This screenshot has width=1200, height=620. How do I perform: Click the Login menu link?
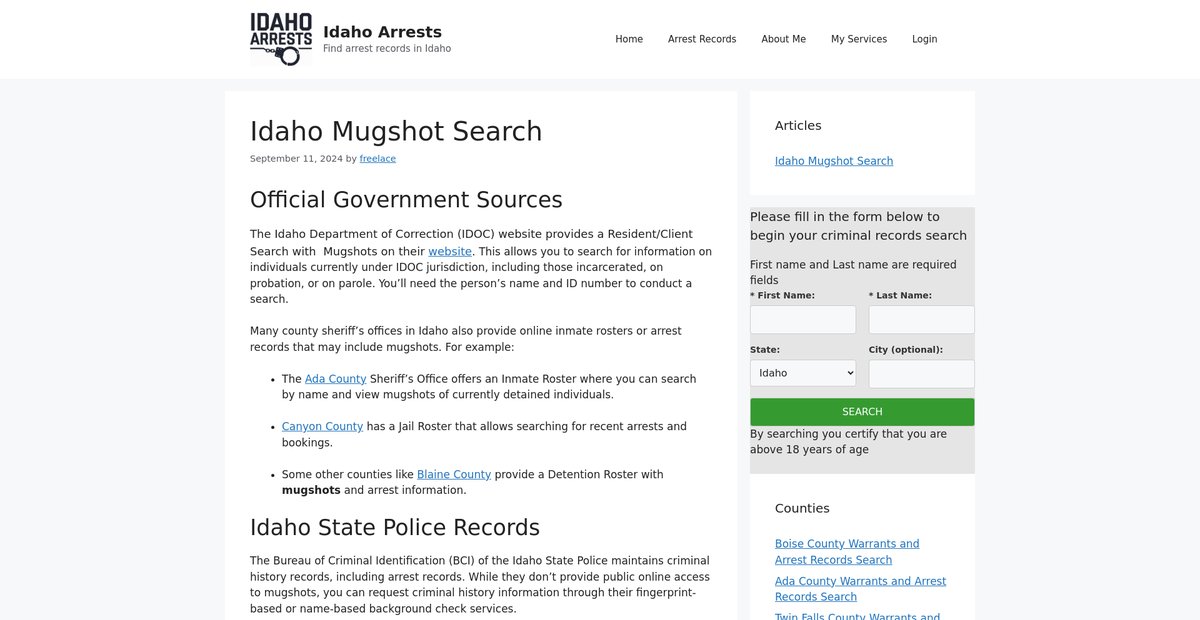click(x=925, y=39)
